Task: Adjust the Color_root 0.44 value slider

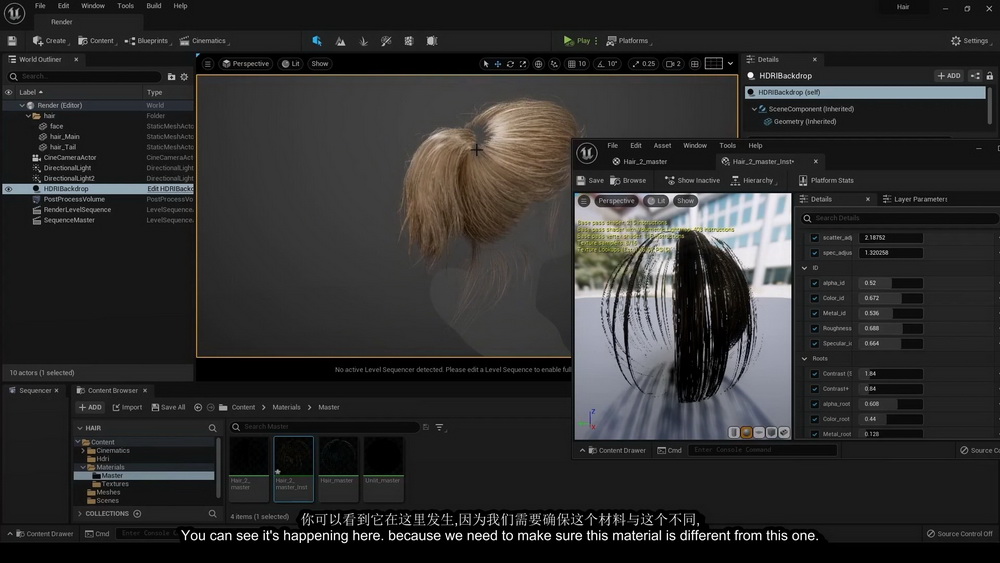Action: 891,420
